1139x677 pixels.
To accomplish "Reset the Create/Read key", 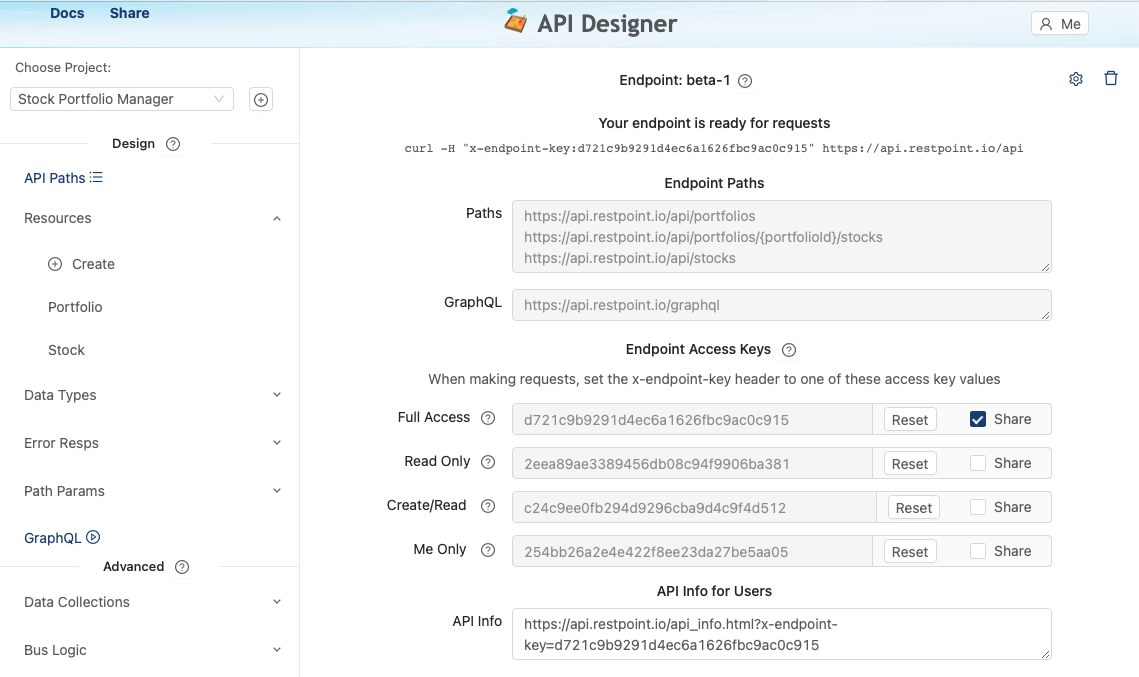I will pyautogui.click(x=914, y=508).
